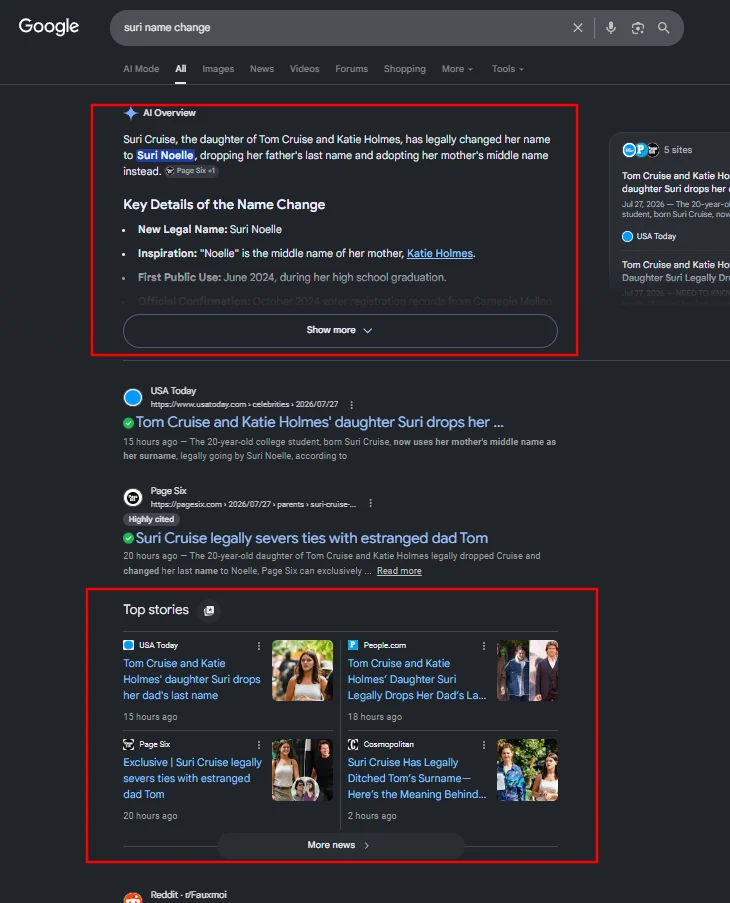Click the Cosmopolitan icon in Top stories
Screen dimensions: 730x903
click(353, 745)
